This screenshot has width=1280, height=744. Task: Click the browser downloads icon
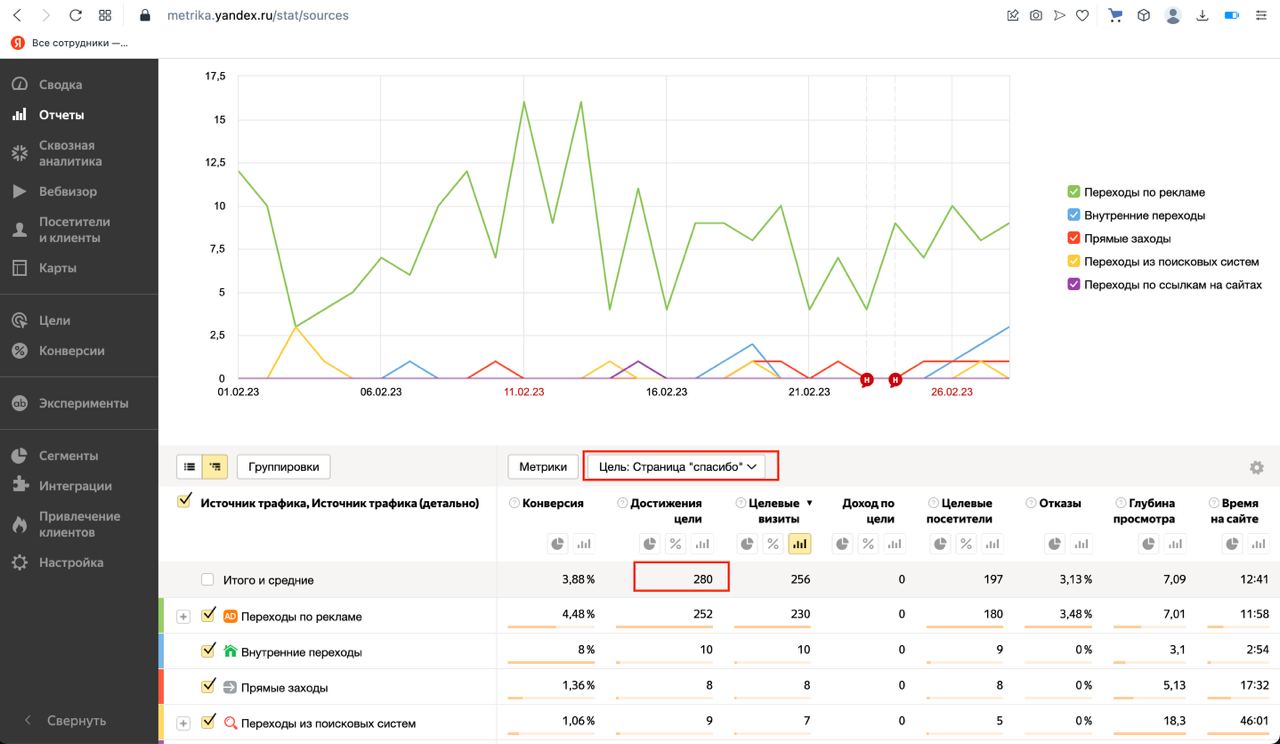1203,16
